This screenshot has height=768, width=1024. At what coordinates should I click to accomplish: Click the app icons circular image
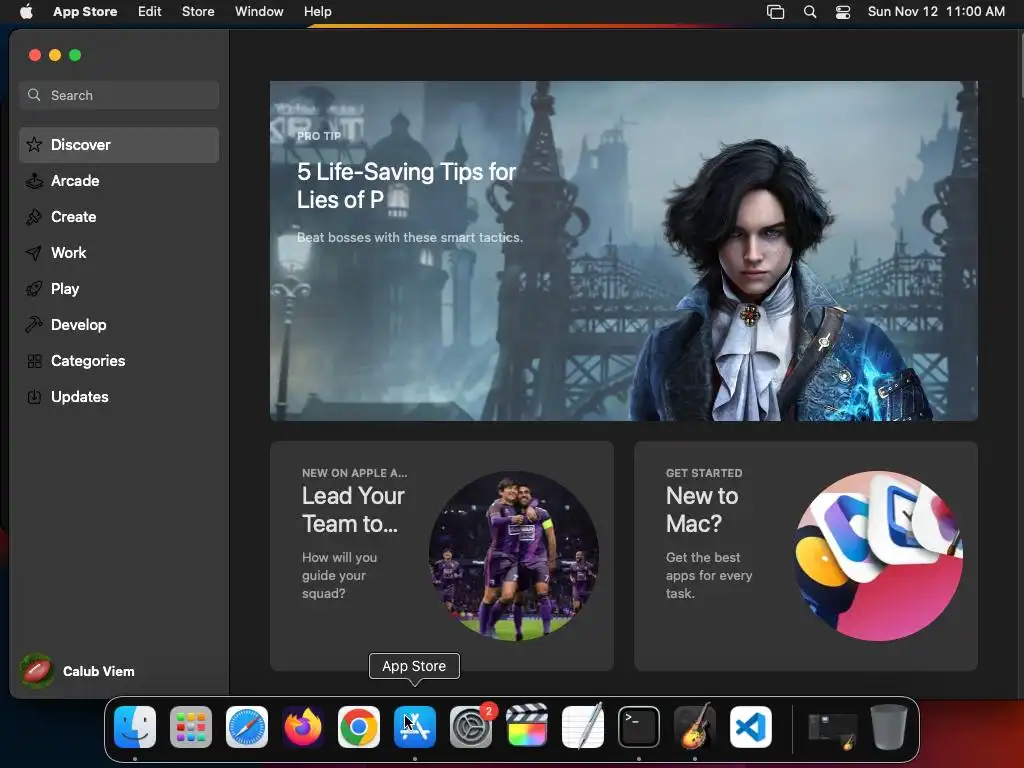[878, 556]
